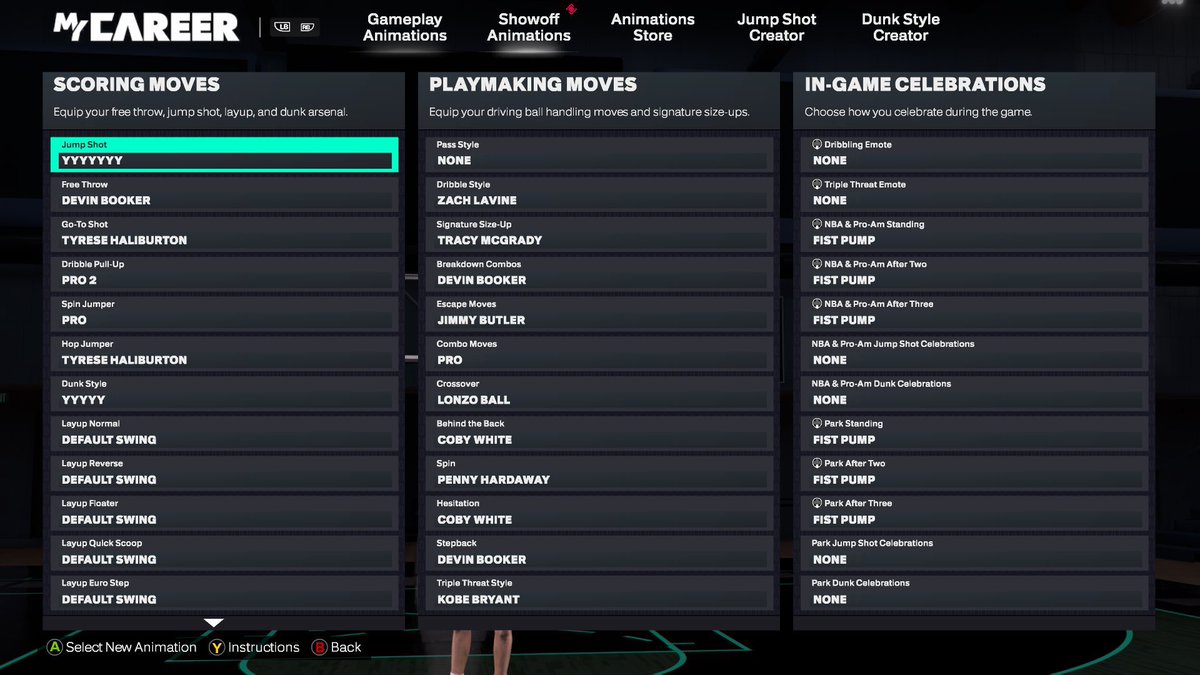Viewport: 1200px width, 675px height.
Task: Click the white scroll-down arrow below Scoring Moves
Action: pos(214,622)
